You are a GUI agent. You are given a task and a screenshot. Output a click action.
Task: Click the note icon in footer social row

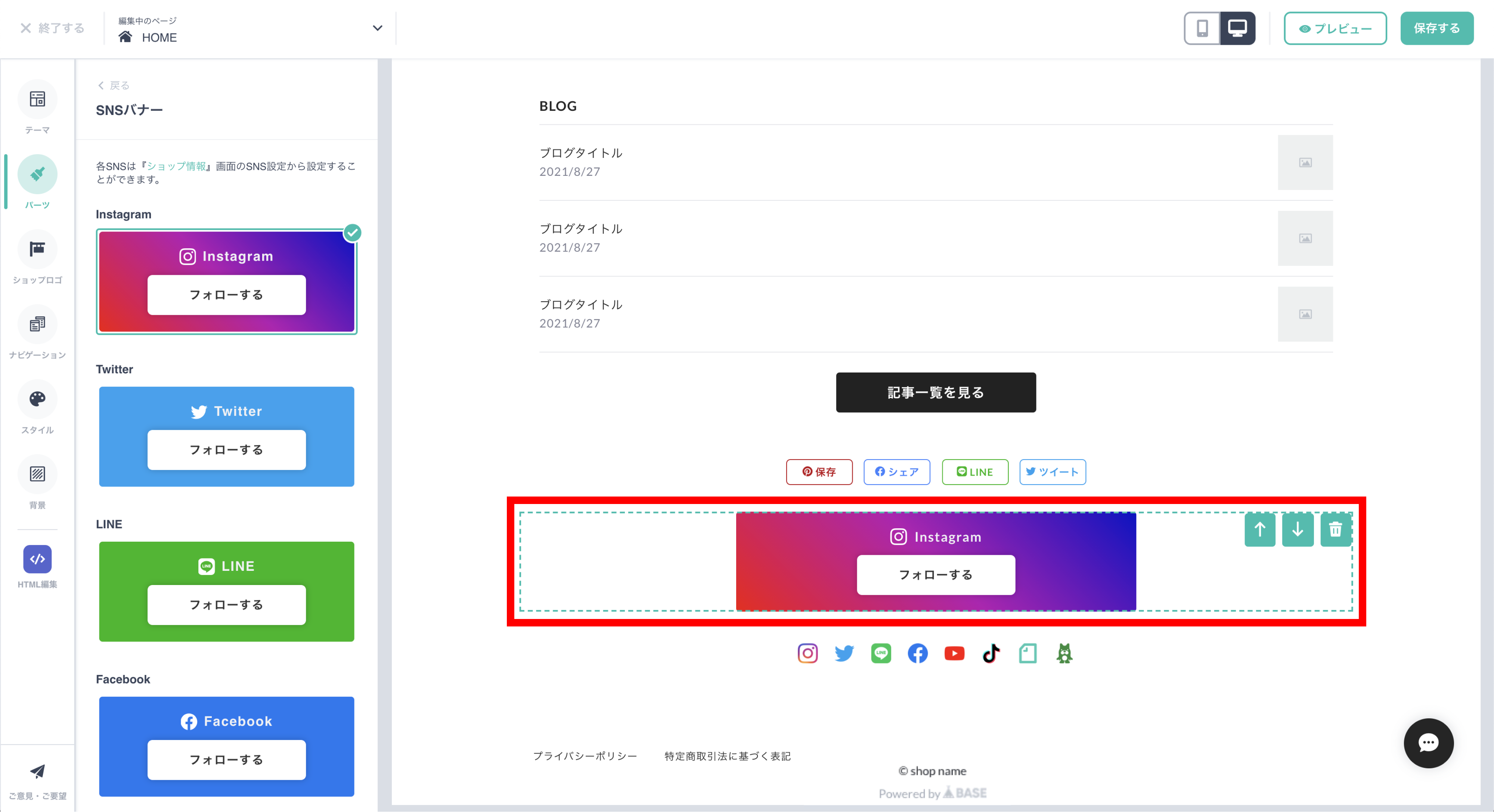click(1028, 653)
